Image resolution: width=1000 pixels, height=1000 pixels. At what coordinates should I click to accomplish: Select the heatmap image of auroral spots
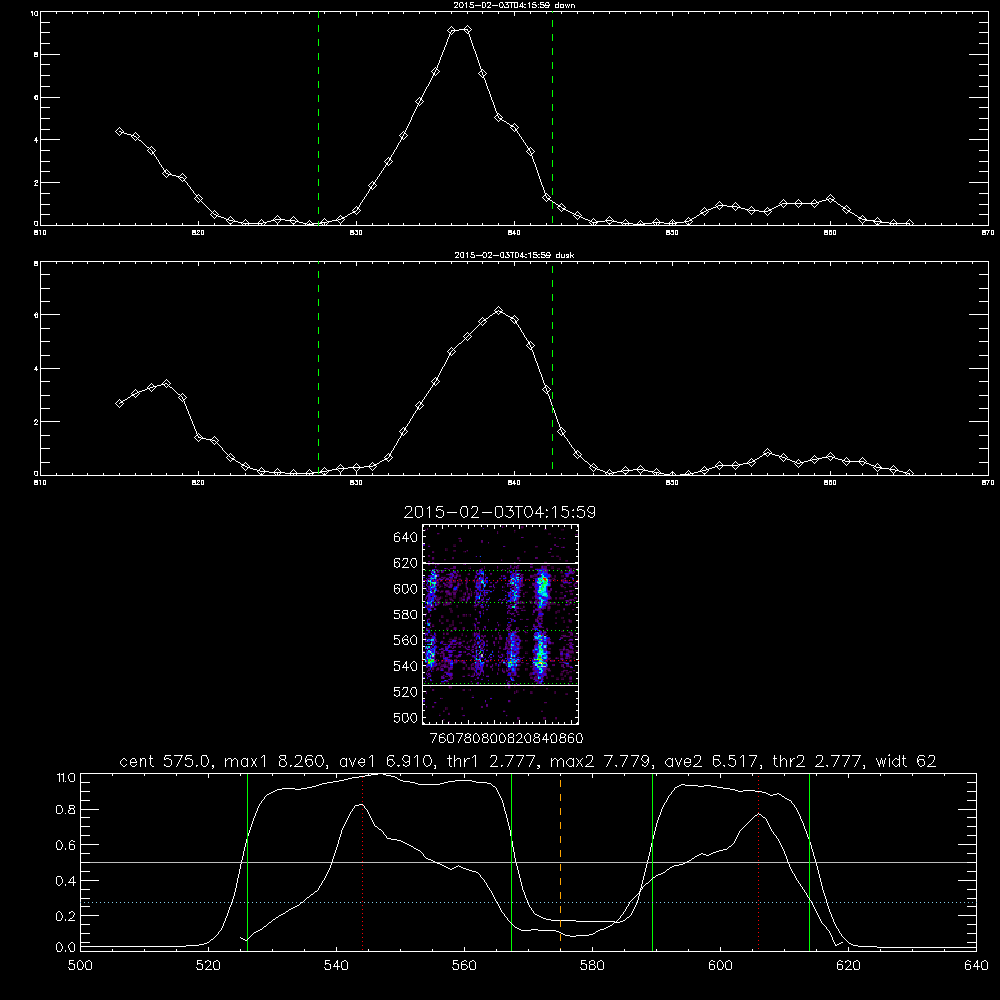click(x=500, y=624)
